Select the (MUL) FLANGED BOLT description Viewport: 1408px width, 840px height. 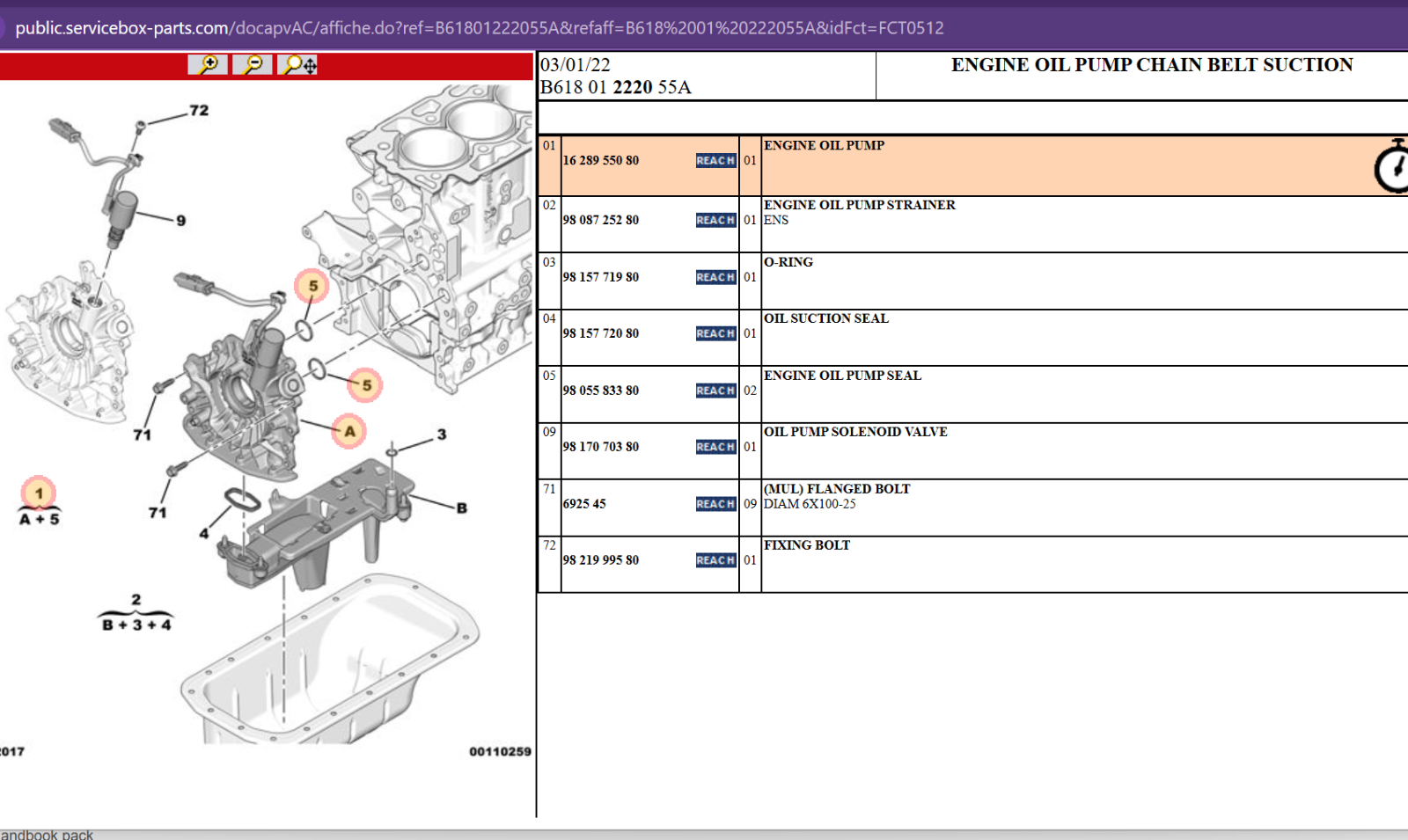coord(837,489)
